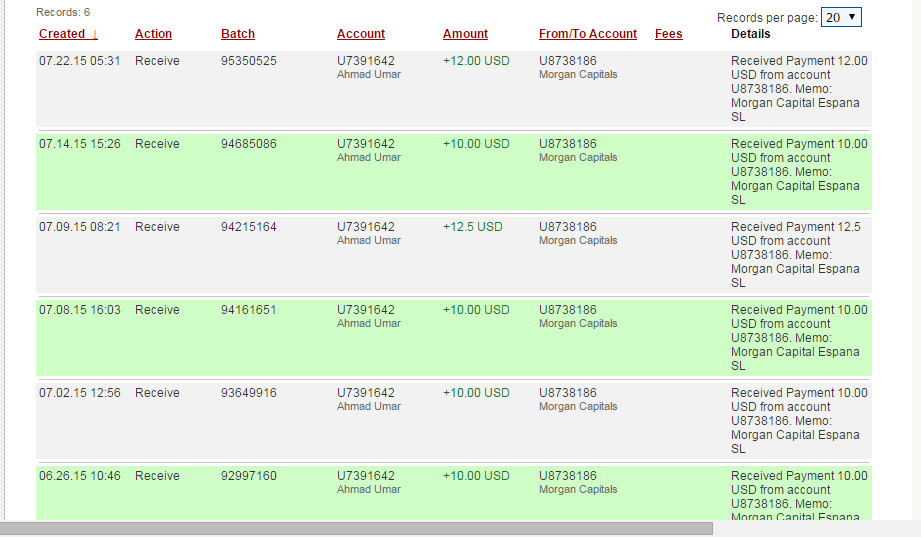921x537 pixels.
Task: Select batch number 94685086
Action: click(248, 144)
